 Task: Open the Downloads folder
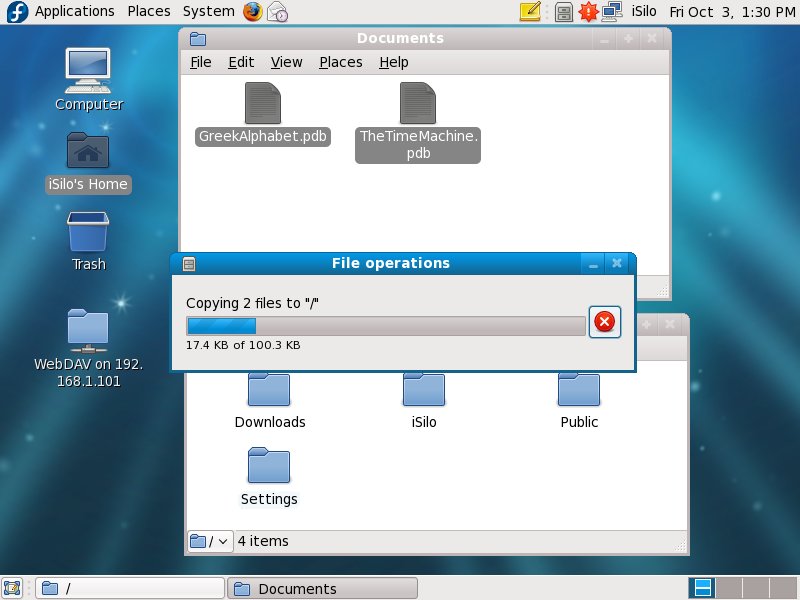coord(269,390)
